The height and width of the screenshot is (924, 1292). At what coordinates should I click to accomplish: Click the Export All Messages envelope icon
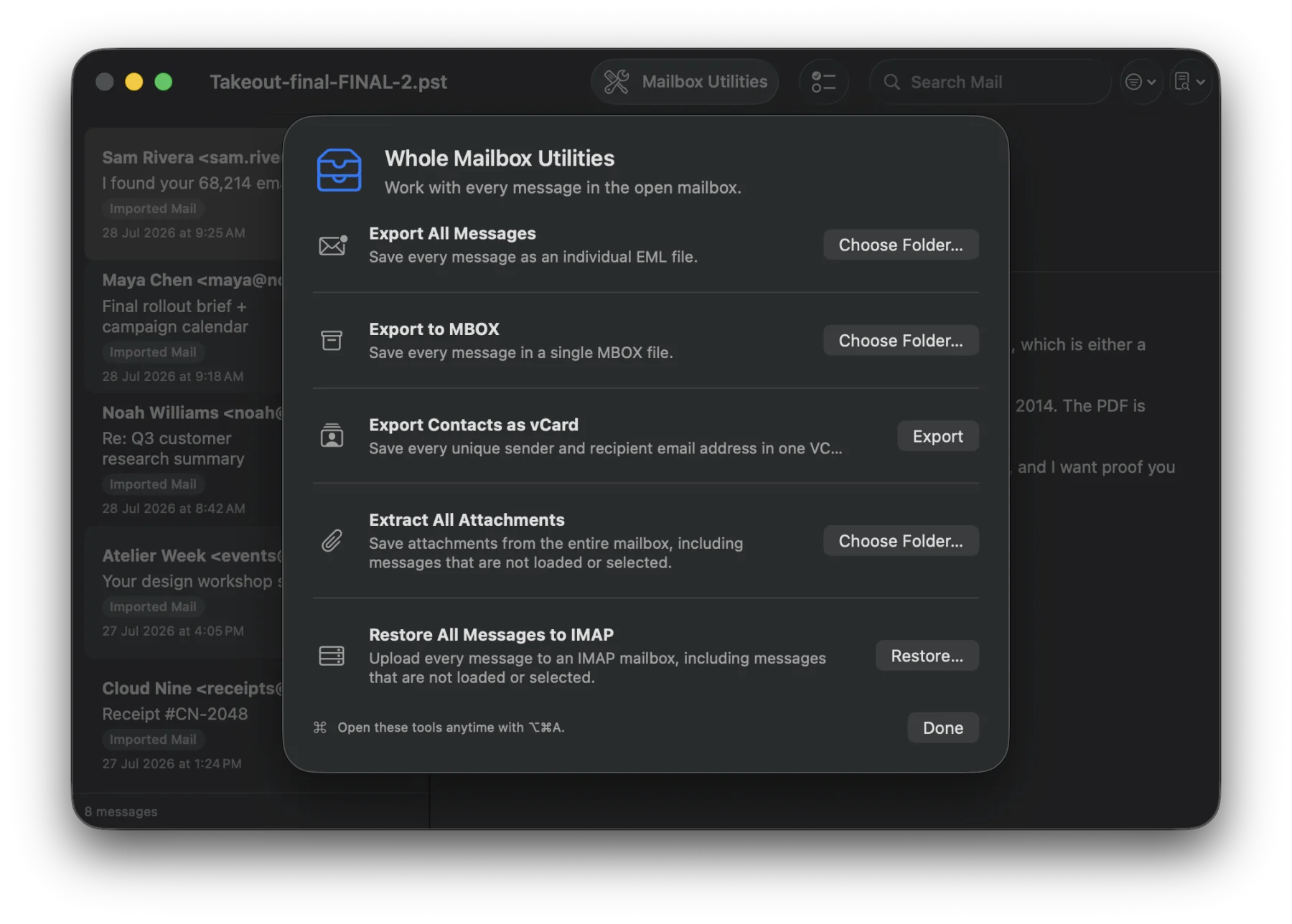(x=332, y=245)
